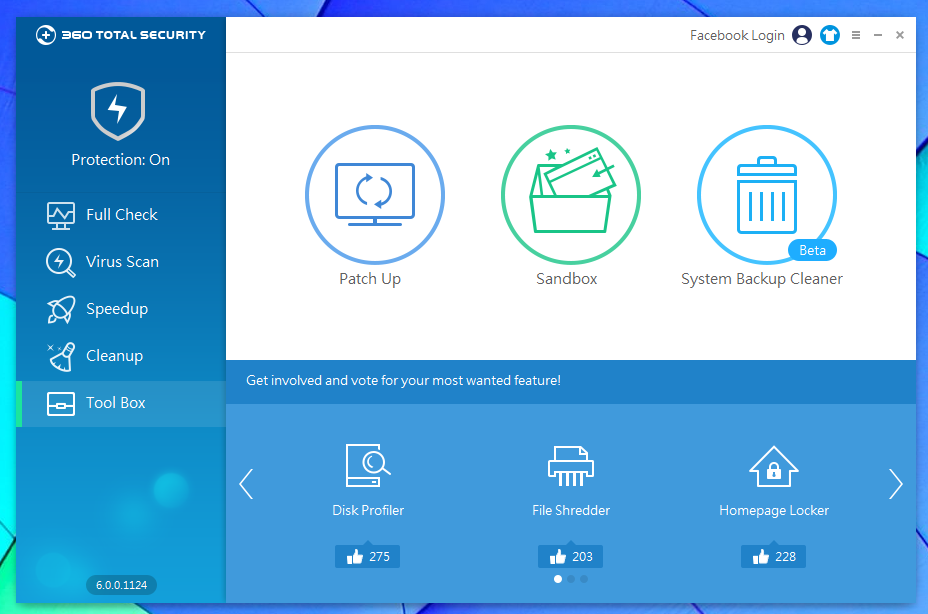Click the Virus Scan magnifier icon
The height and width of the screenshot is (614, 928).
[60, 262]
